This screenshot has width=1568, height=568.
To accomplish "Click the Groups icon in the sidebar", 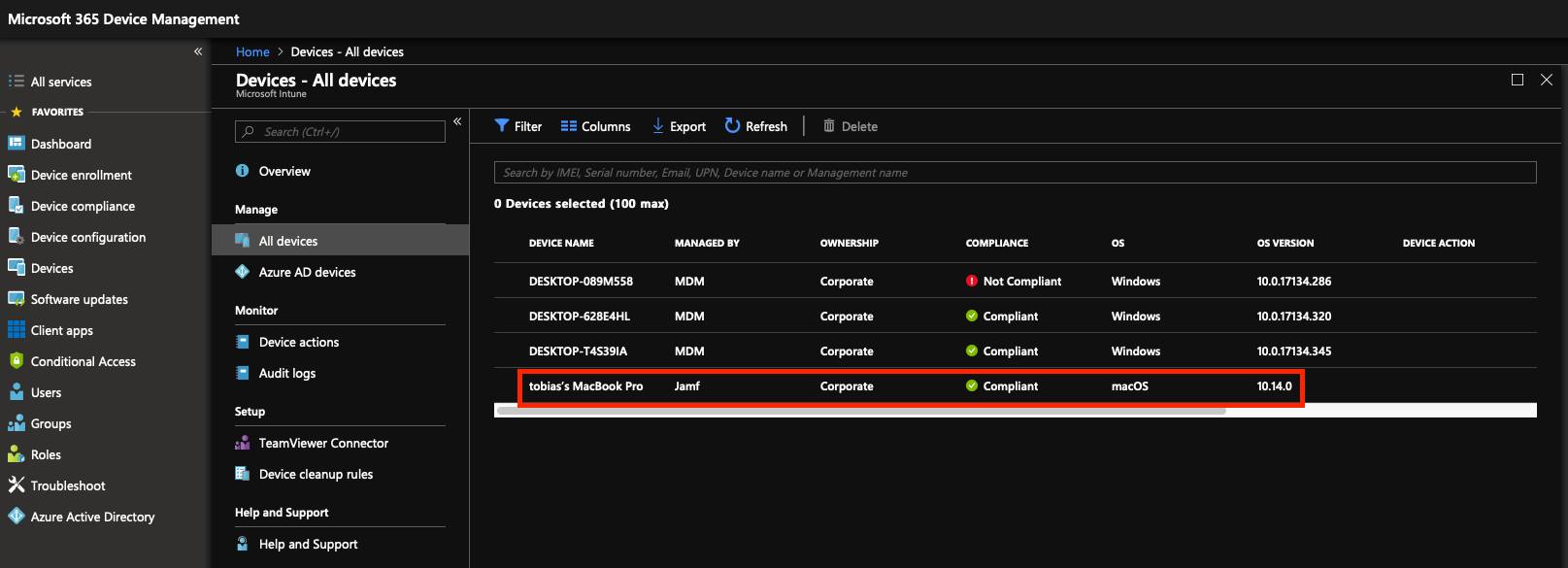I will (16, 423).
